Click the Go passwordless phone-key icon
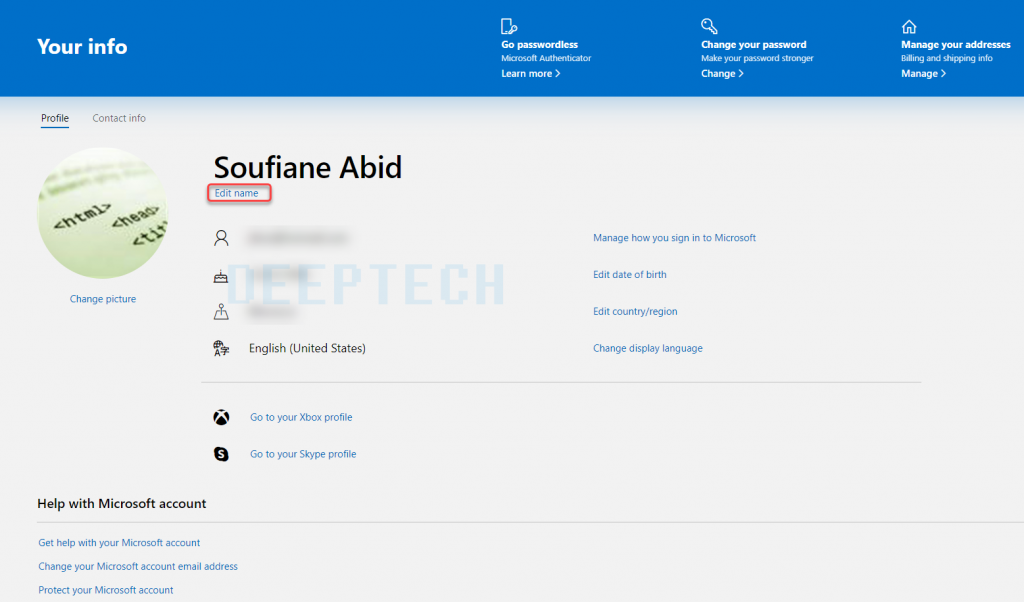This screenshot has height=602, width=1024. (509, 26)
